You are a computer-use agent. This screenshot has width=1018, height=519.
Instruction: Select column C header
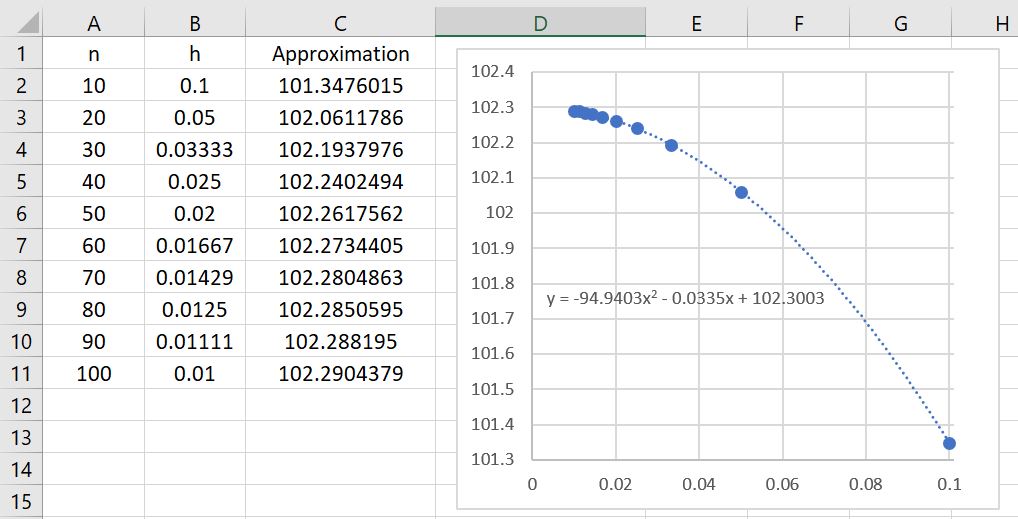tap(340, 23)
